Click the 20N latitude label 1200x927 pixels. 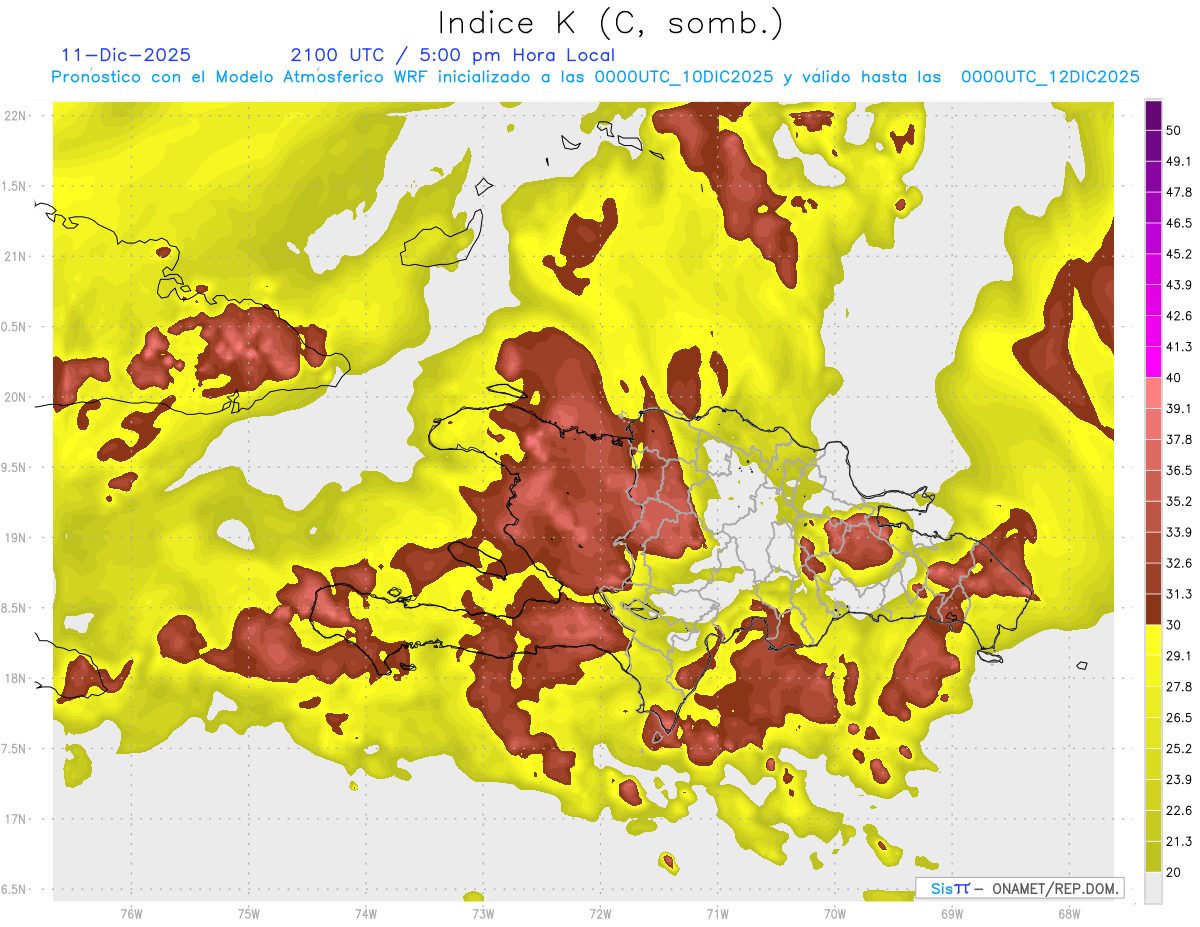pyautogui.click(x=15, y=398)
